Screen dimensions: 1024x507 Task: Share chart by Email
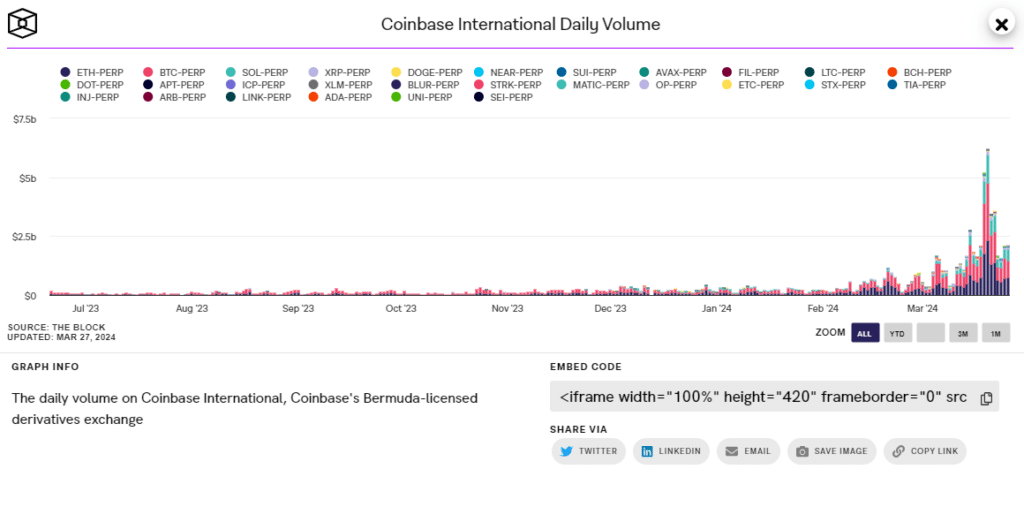click(748, 451)
